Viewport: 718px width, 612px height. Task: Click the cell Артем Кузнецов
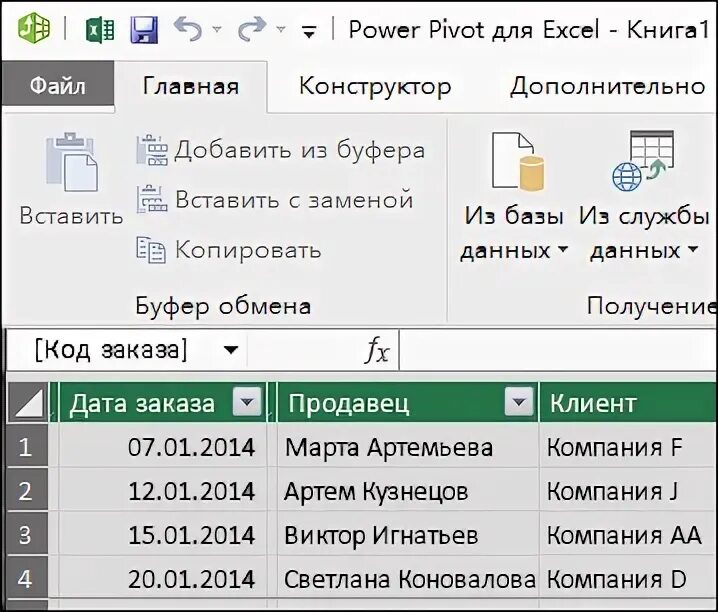pos(408,490)
